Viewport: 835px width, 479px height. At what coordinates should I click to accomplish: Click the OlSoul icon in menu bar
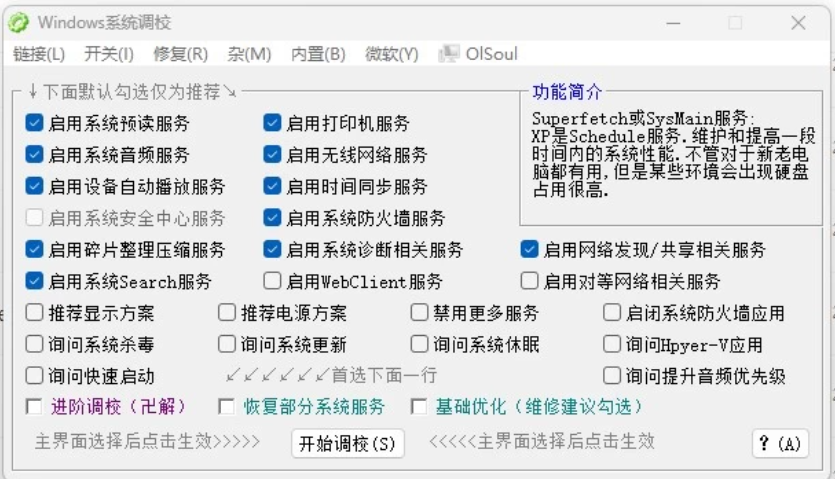tap(449, 54)
